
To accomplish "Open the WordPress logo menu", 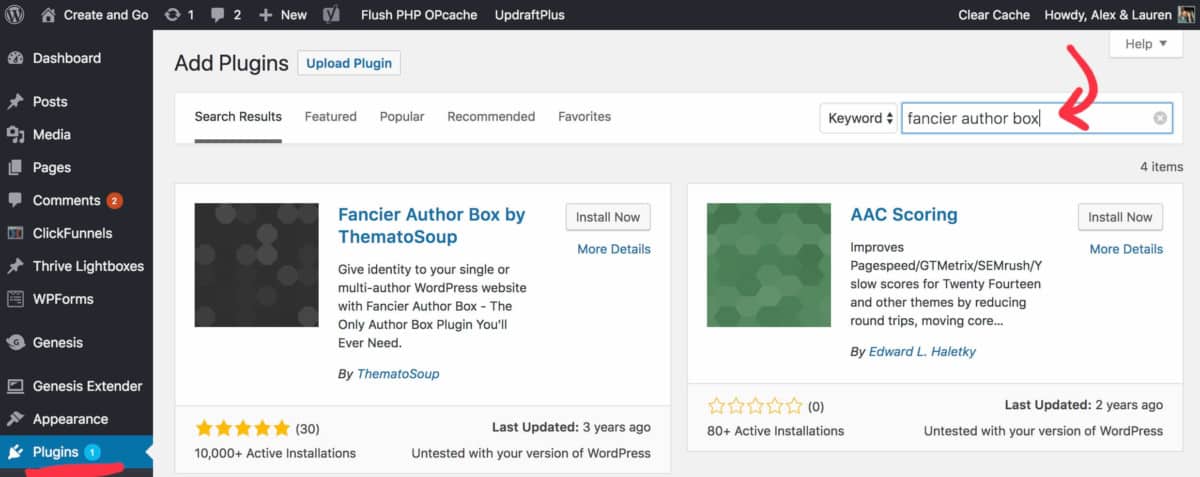I will pyautogui.click(x=15, y=15).
